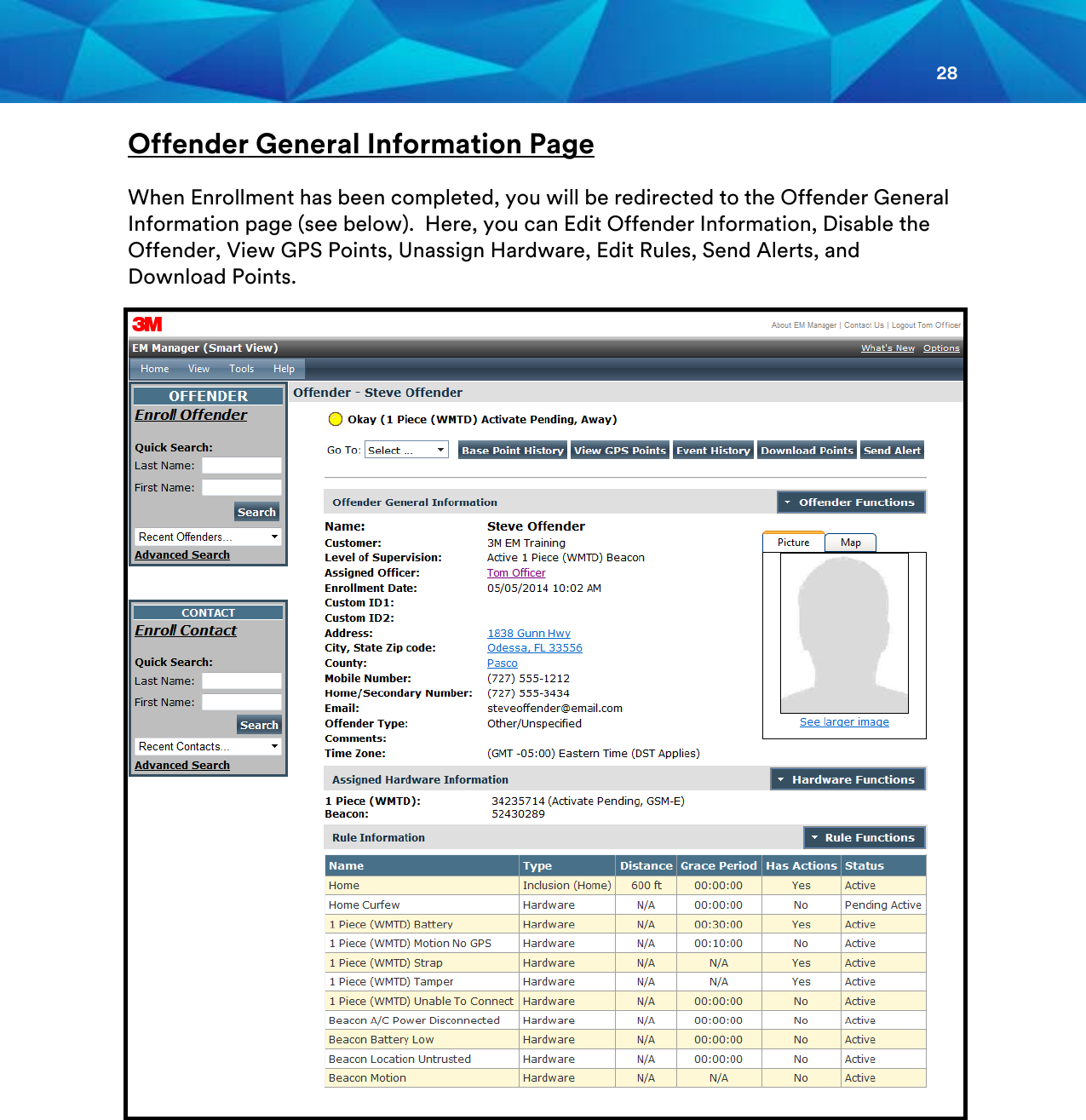Screen dimensions: 1086x1120
Task: Click the Pasco county link
Action: coord(503,663)
